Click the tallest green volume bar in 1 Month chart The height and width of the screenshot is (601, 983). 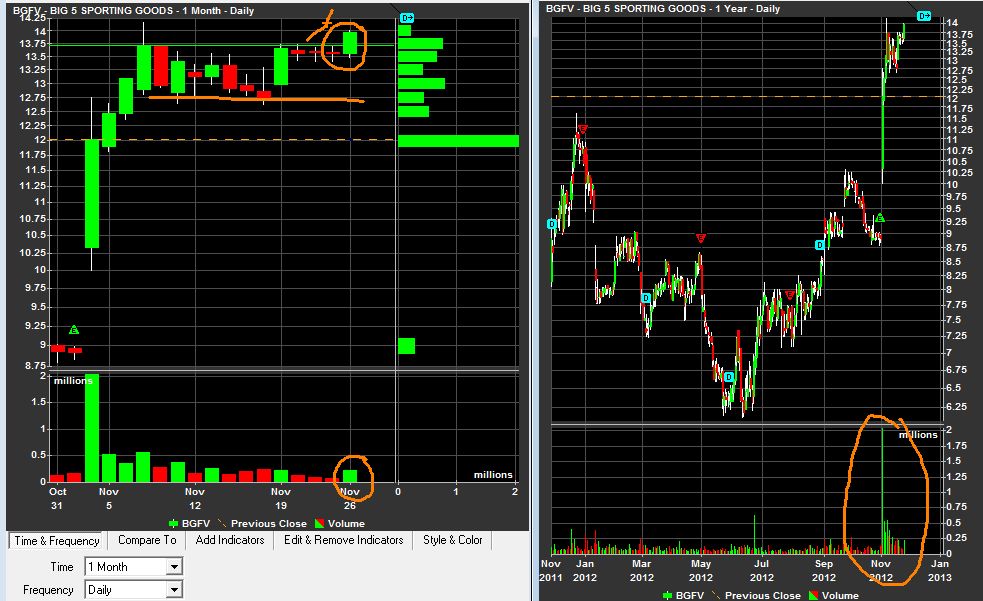coord(92,428)
